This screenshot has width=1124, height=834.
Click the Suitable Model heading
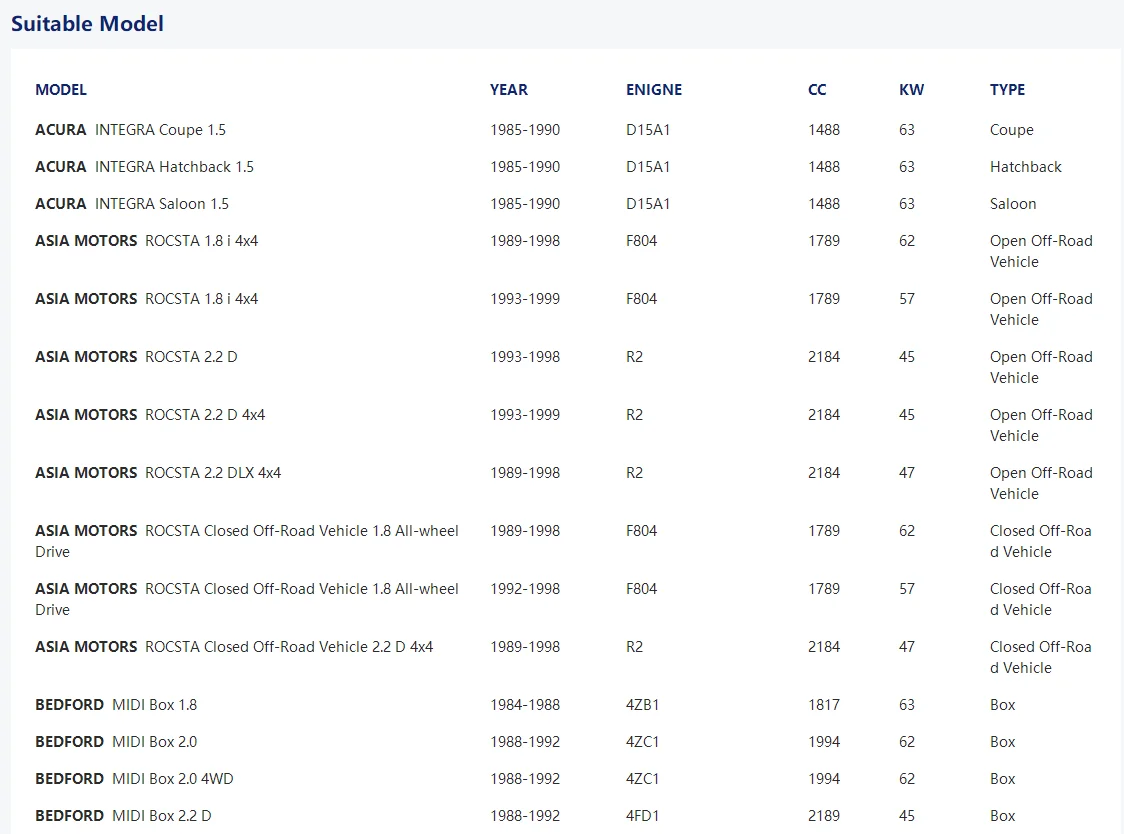coord(87,24)
